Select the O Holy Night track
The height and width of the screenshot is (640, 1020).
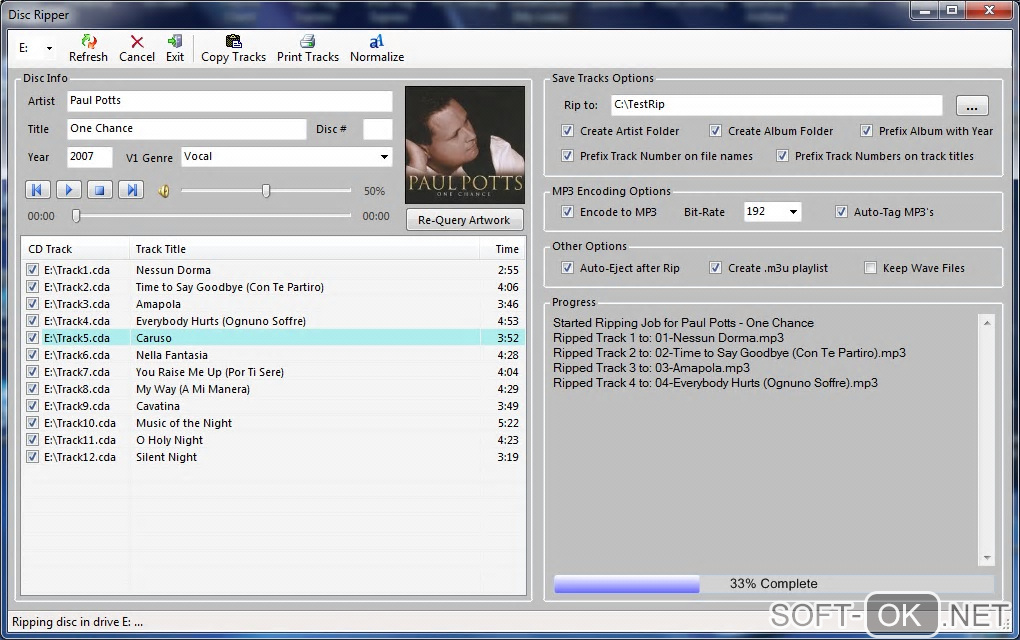(273, 440)
